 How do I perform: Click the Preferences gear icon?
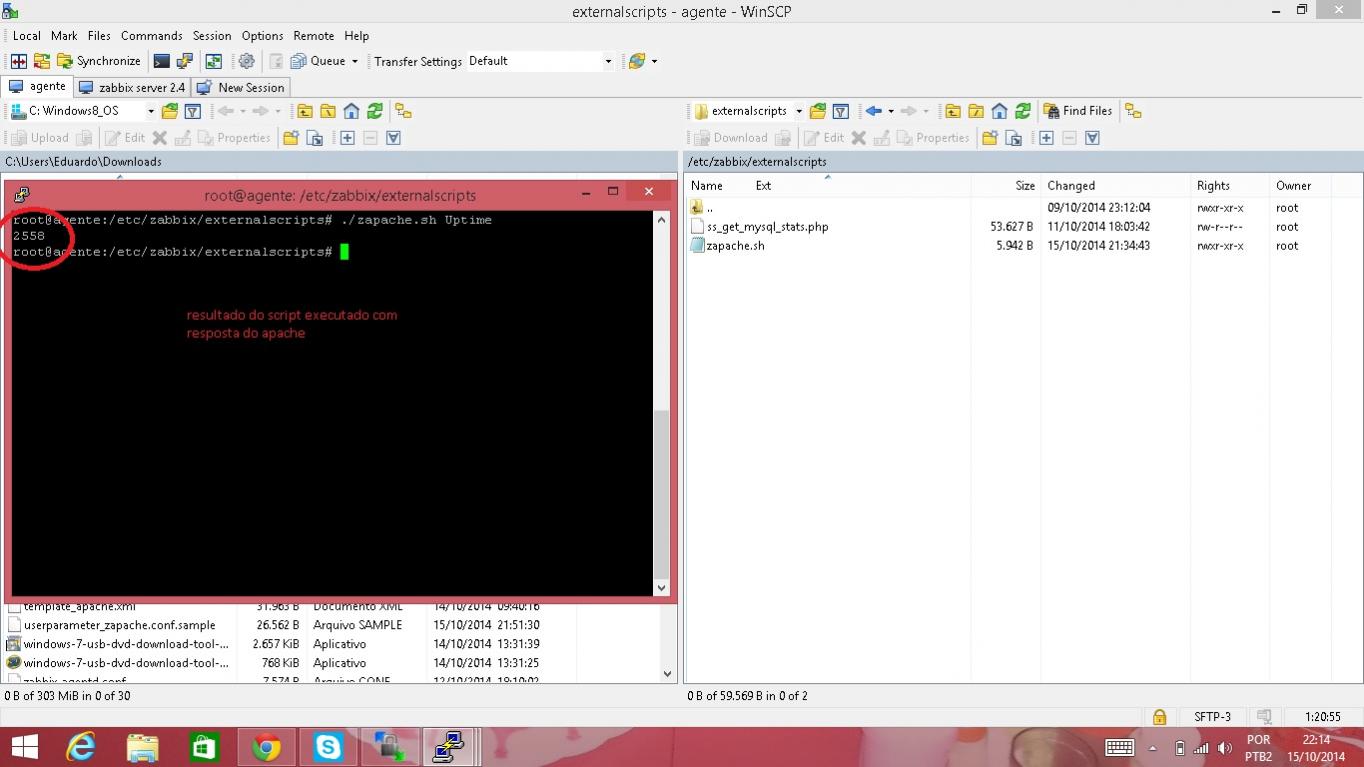point(246,61)
